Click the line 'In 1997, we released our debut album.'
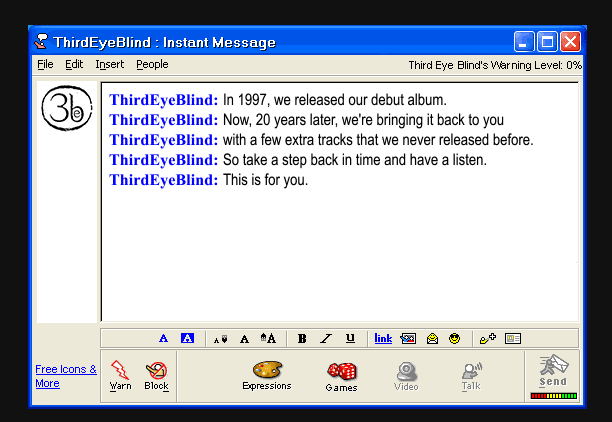This screenshot has width=612, height=422. click(334, 100)
